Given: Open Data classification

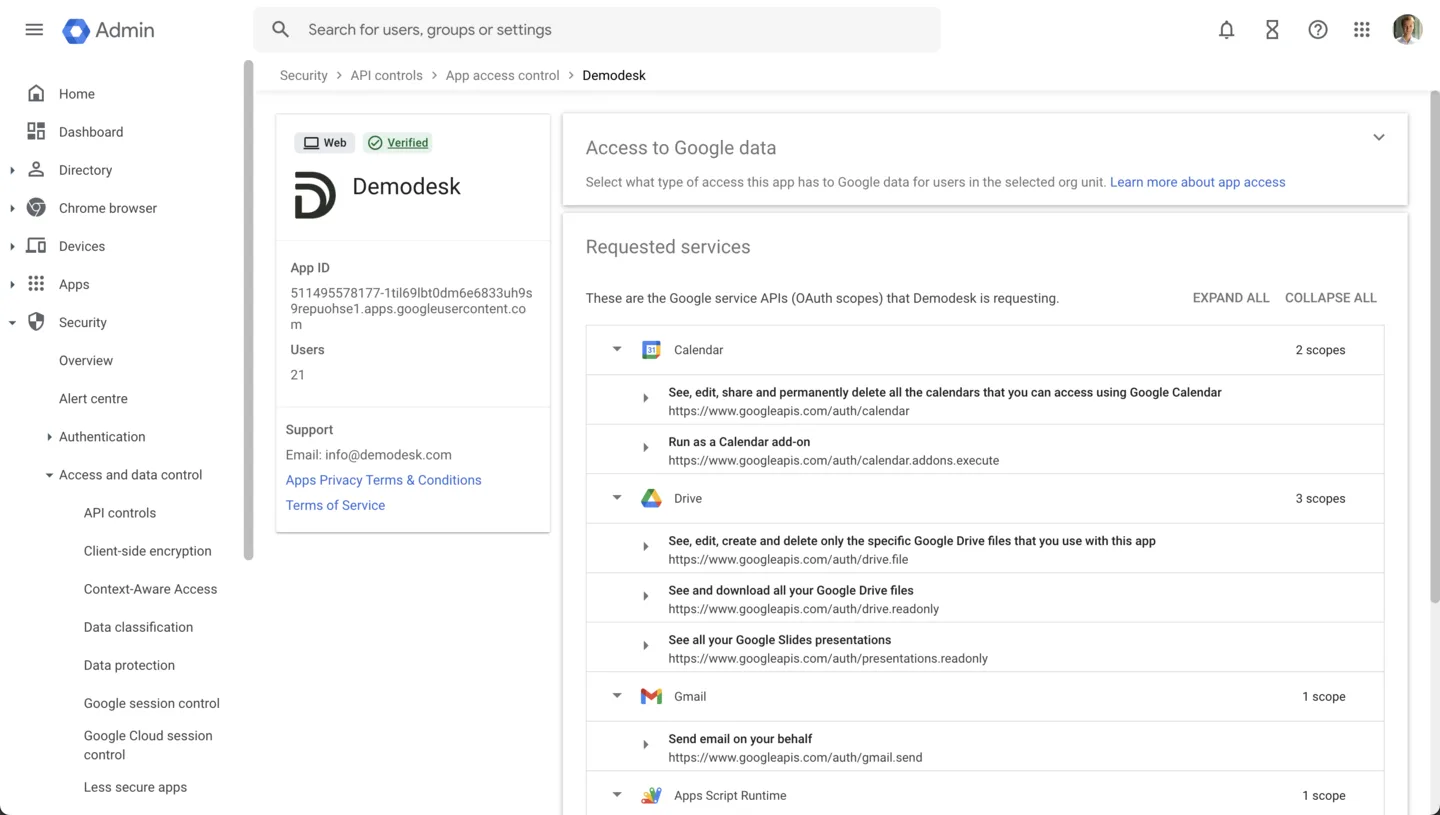Looking at the screenshot, I should pos(138,627).
